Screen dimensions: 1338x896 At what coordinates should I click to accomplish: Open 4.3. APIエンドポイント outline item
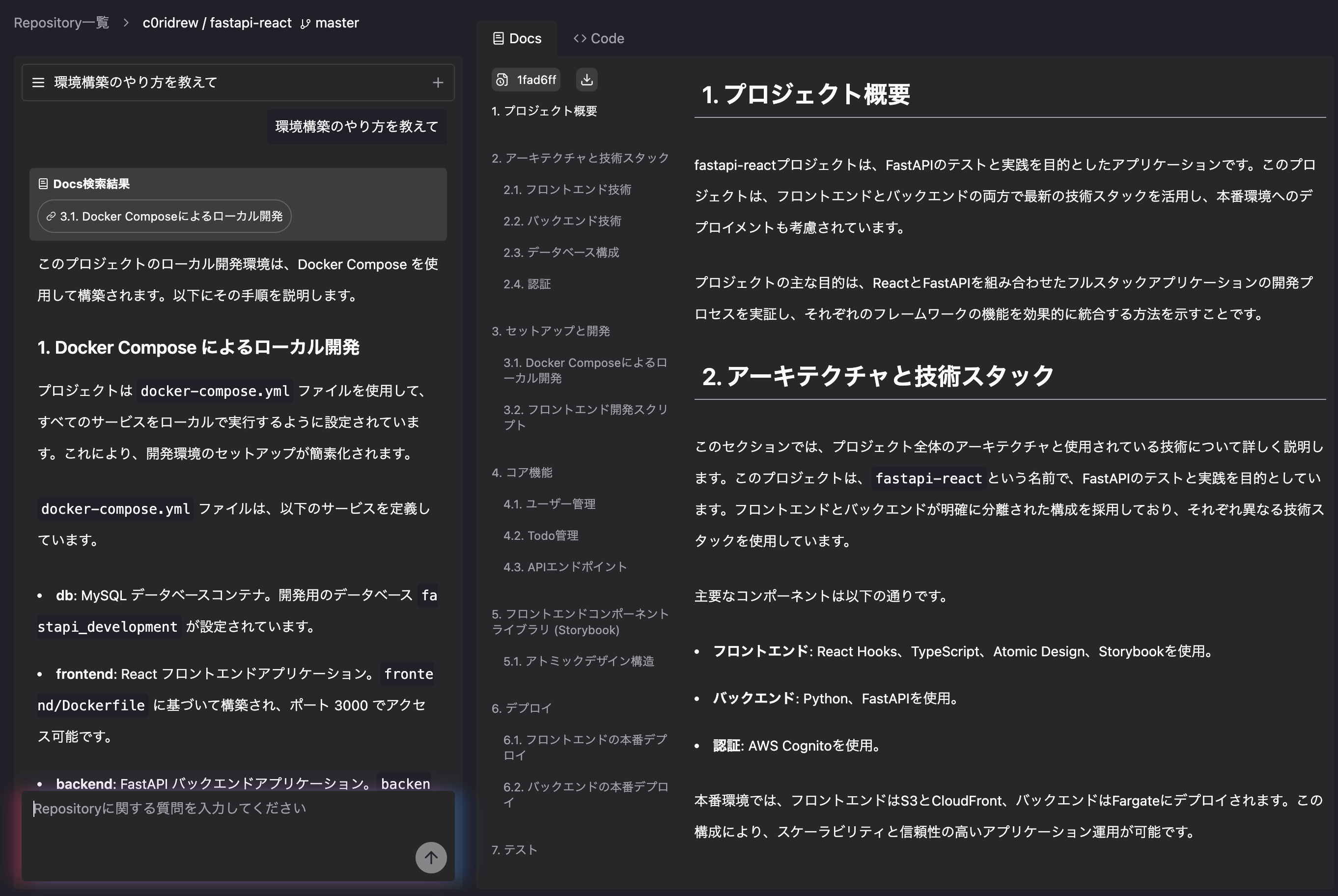[x=564, y=567]
